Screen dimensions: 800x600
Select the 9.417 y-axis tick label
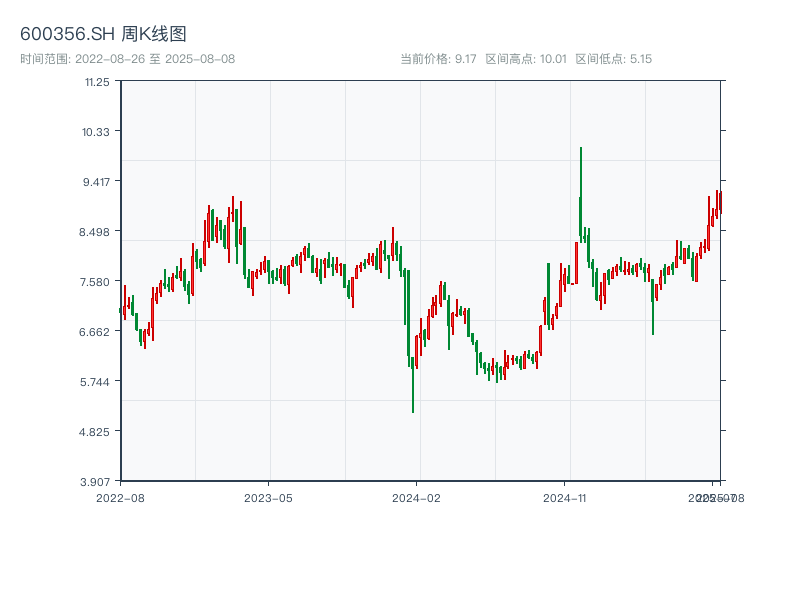[x=96, y=182]
